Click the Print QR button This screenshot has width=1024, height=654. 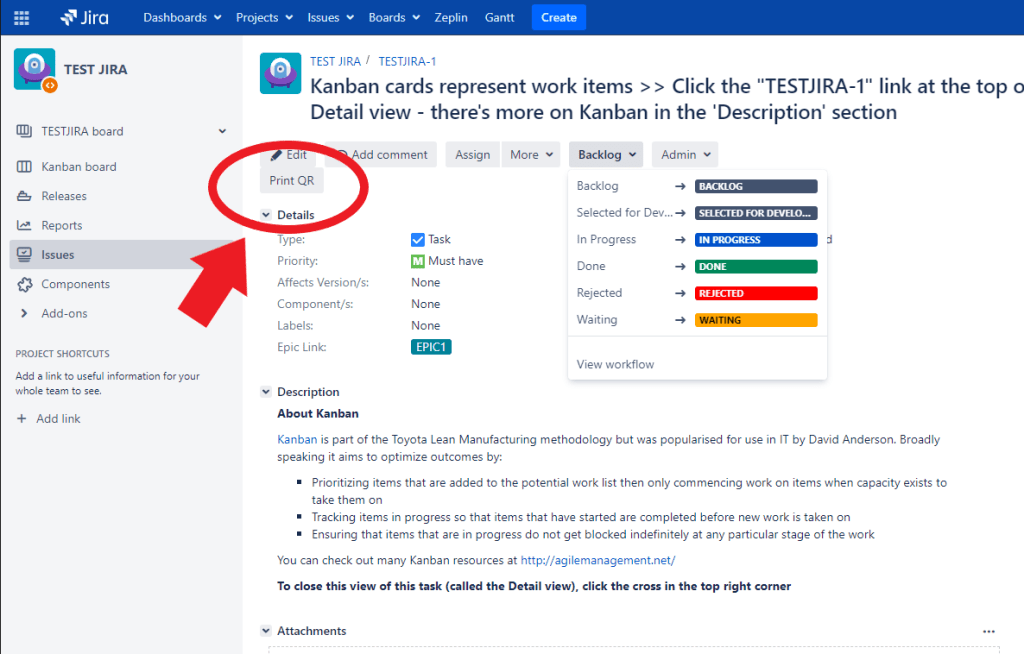click(x=292, y=181)
